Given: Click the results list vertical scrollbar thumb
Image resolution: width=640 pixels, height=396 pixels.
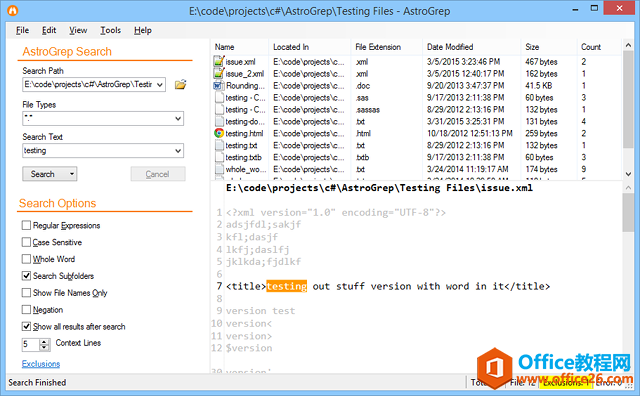Looking at the screenshot, I should [628, 100].
